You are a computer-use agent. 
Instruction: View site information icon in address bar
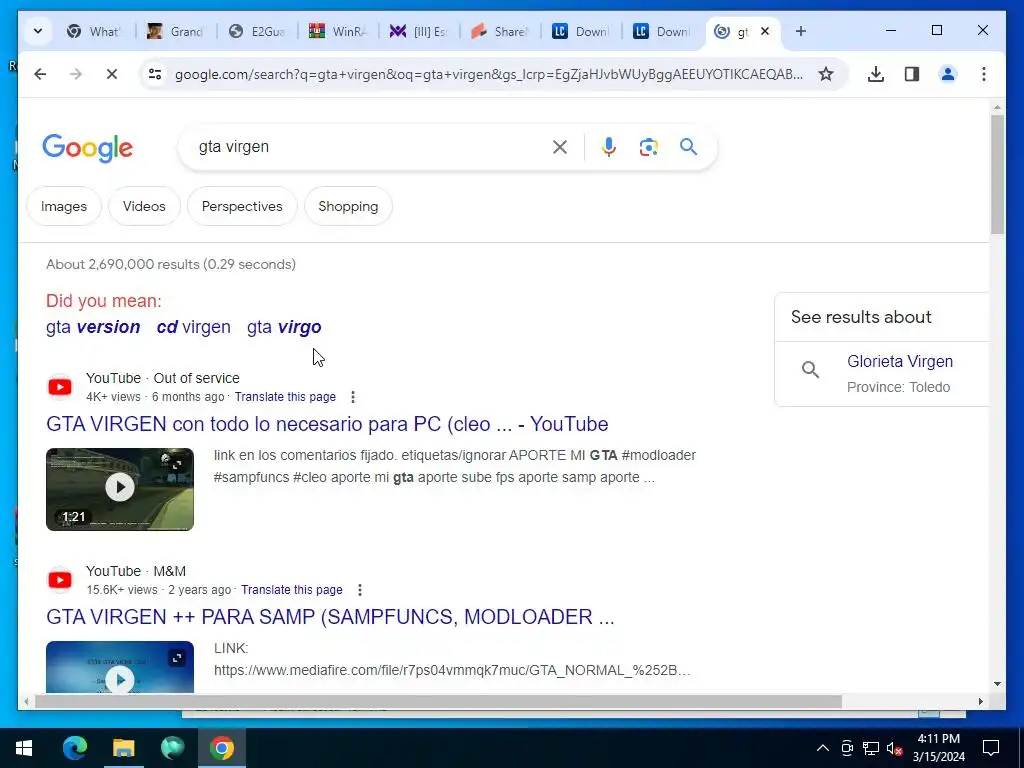point(155,74)
